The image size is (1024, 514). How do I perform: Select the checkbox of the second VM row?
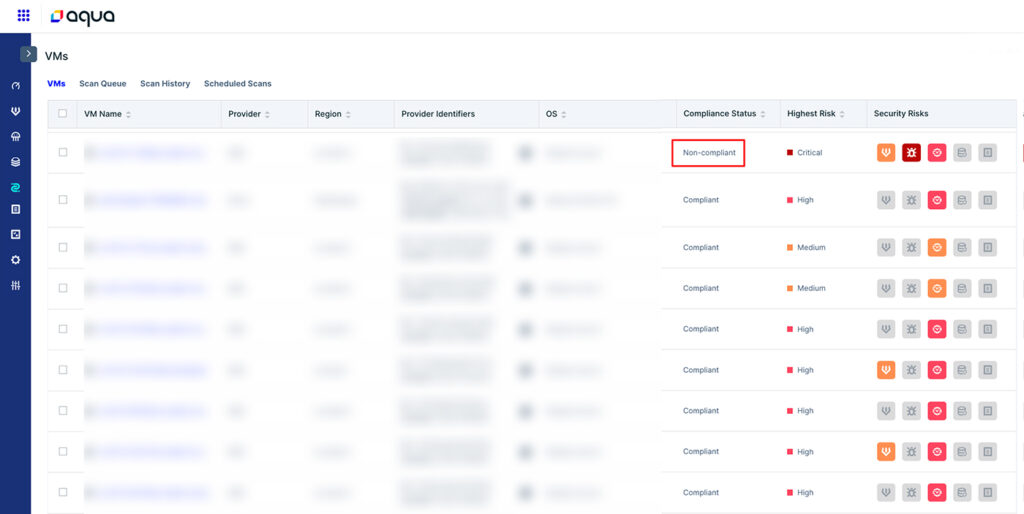[63, 200]
